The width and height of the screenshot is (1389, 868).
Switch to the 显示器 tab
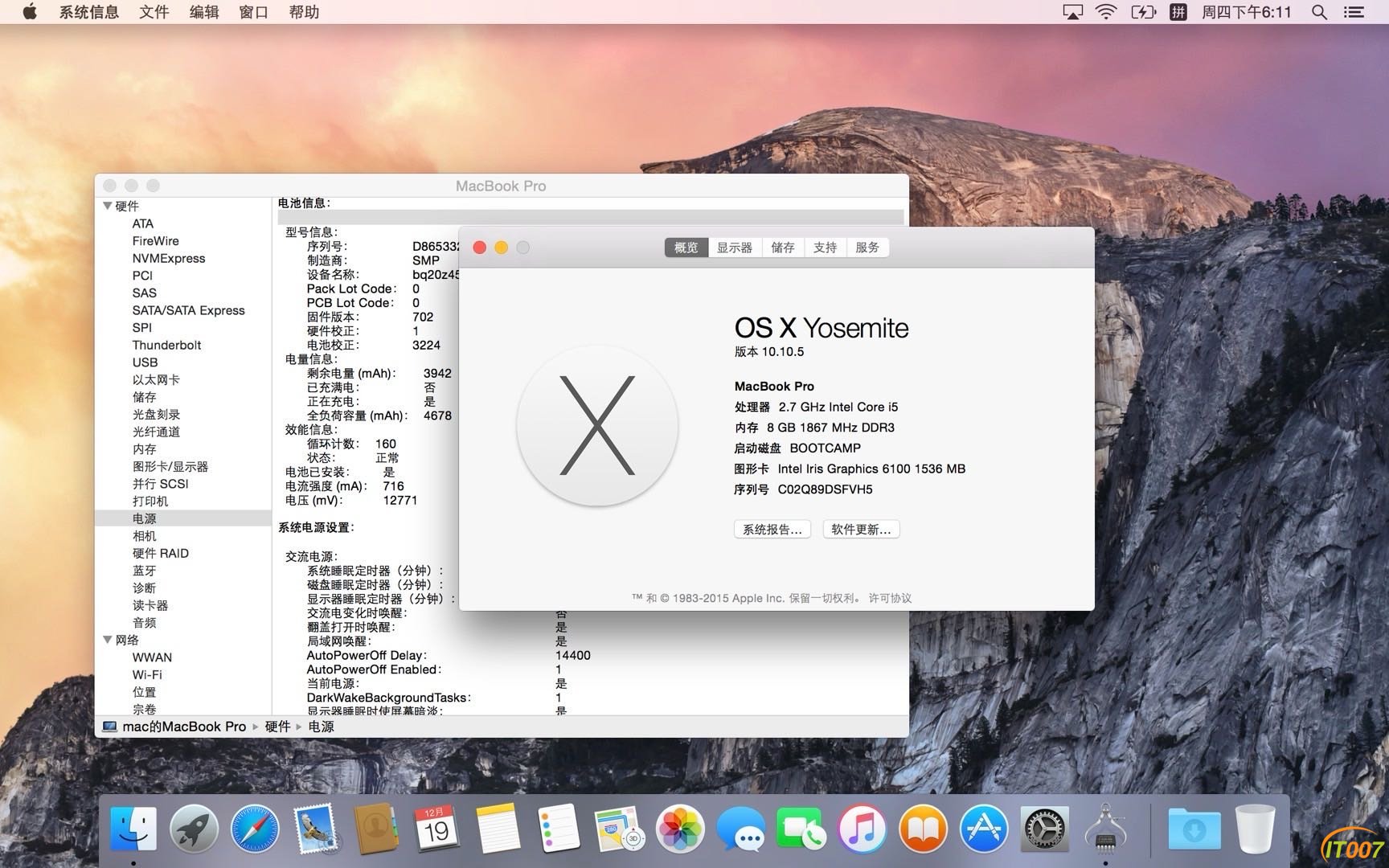(x=735, y=248)
